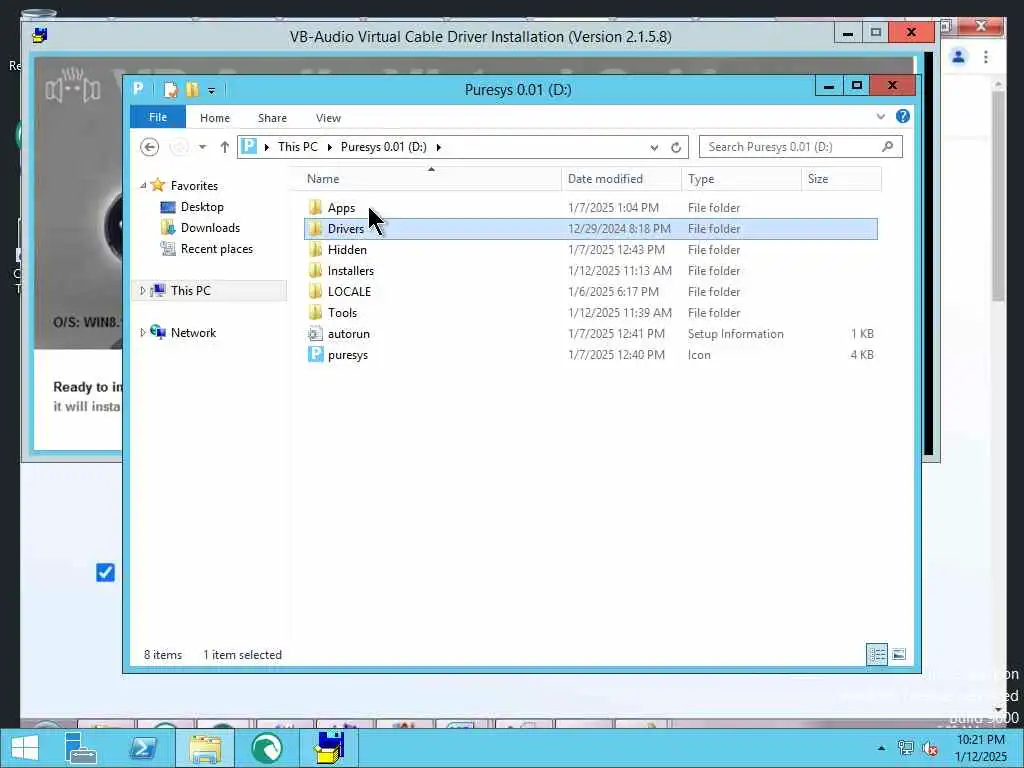
Task: Click the profile avatar in the browser window
Action: pyautogui.click(x=958, y=57)
